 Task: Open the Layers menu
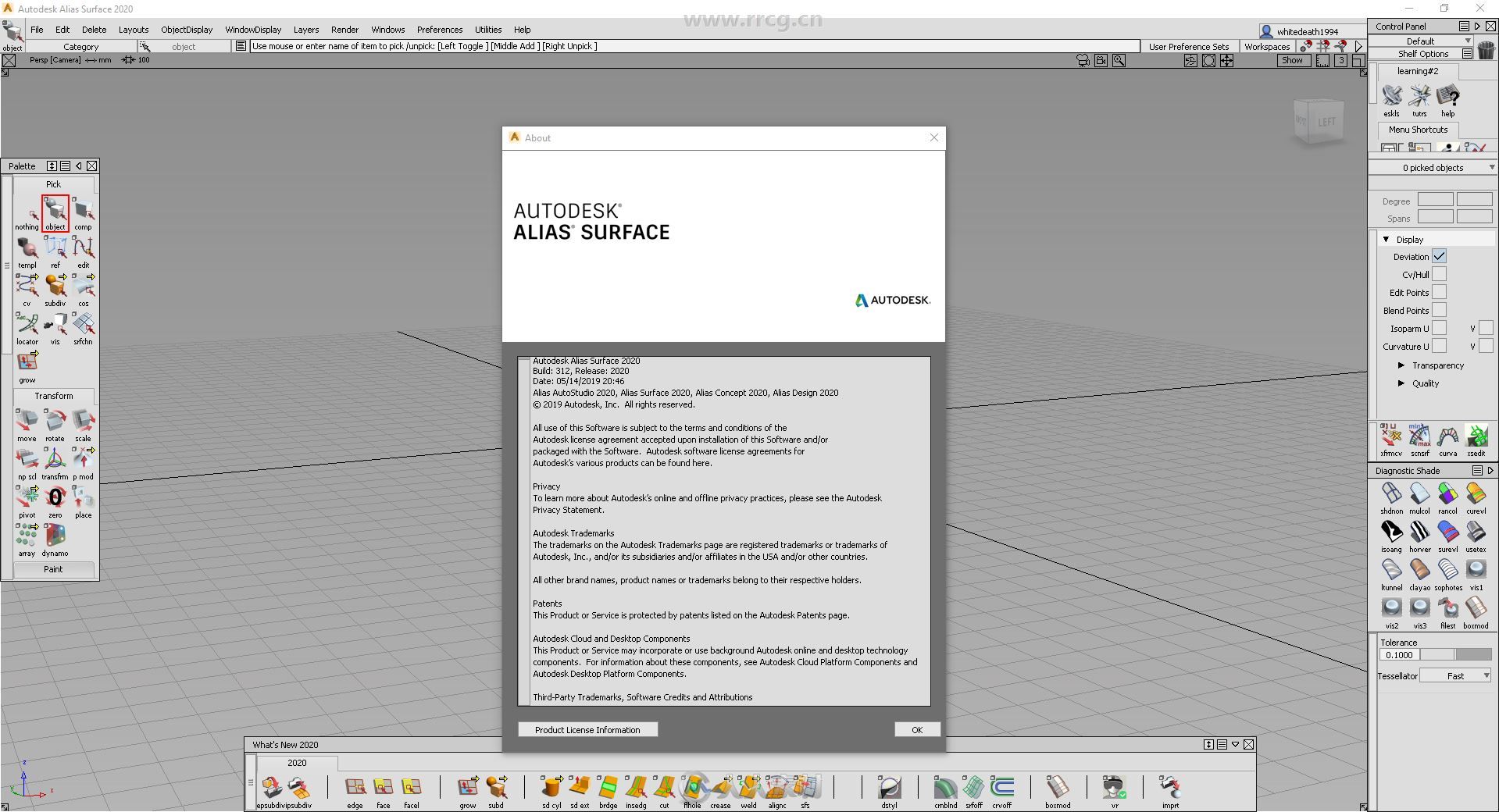tap(306, 30)
